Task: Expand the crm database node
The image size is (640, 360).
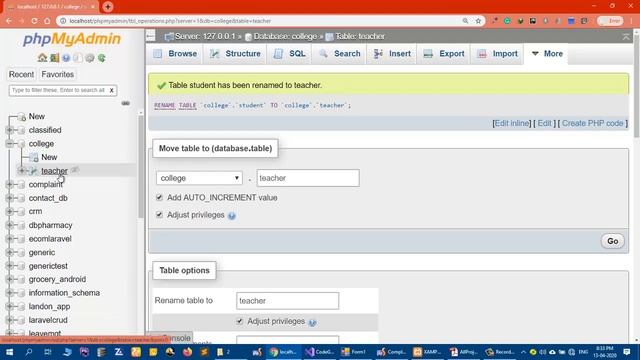Action: click(9, 211)
